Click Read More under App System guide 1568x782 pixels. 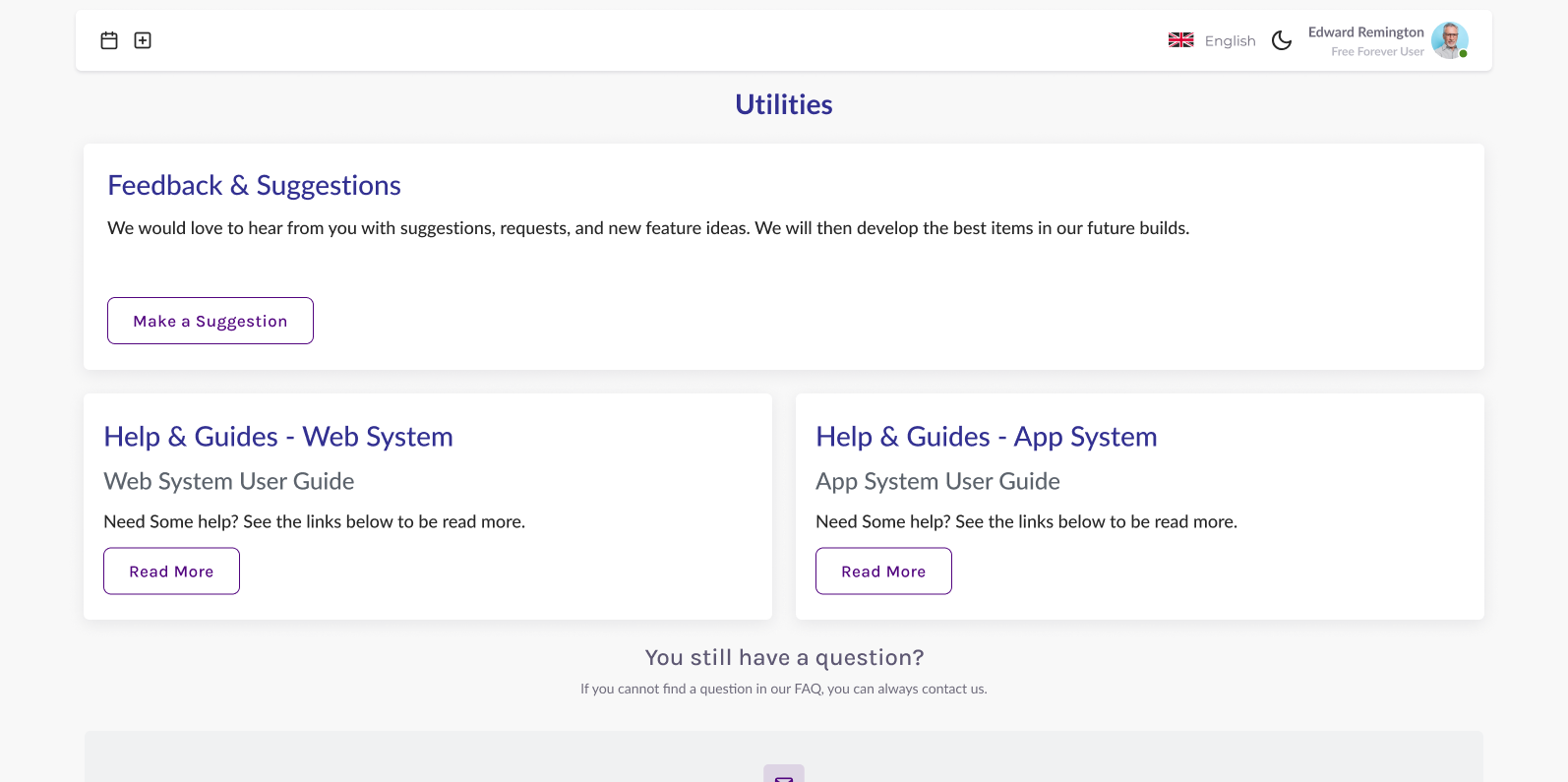pyautogui.click(x=883, y=571)
